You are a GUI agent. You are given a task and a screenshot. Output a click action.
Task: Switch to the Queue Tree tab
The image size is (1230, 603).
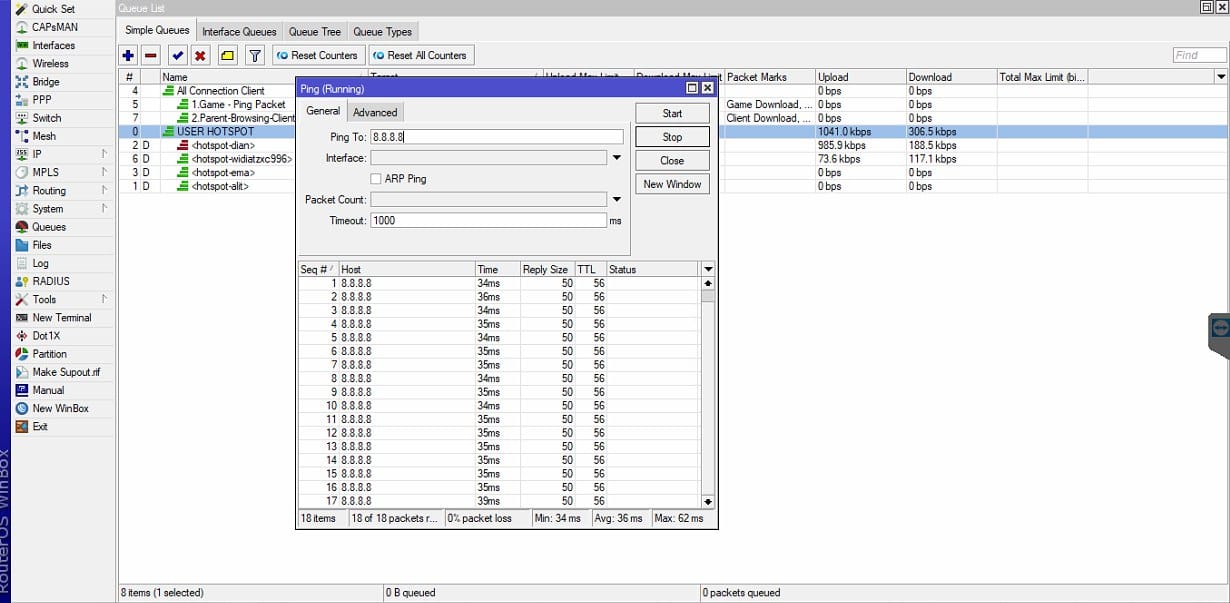click(318, 31)
